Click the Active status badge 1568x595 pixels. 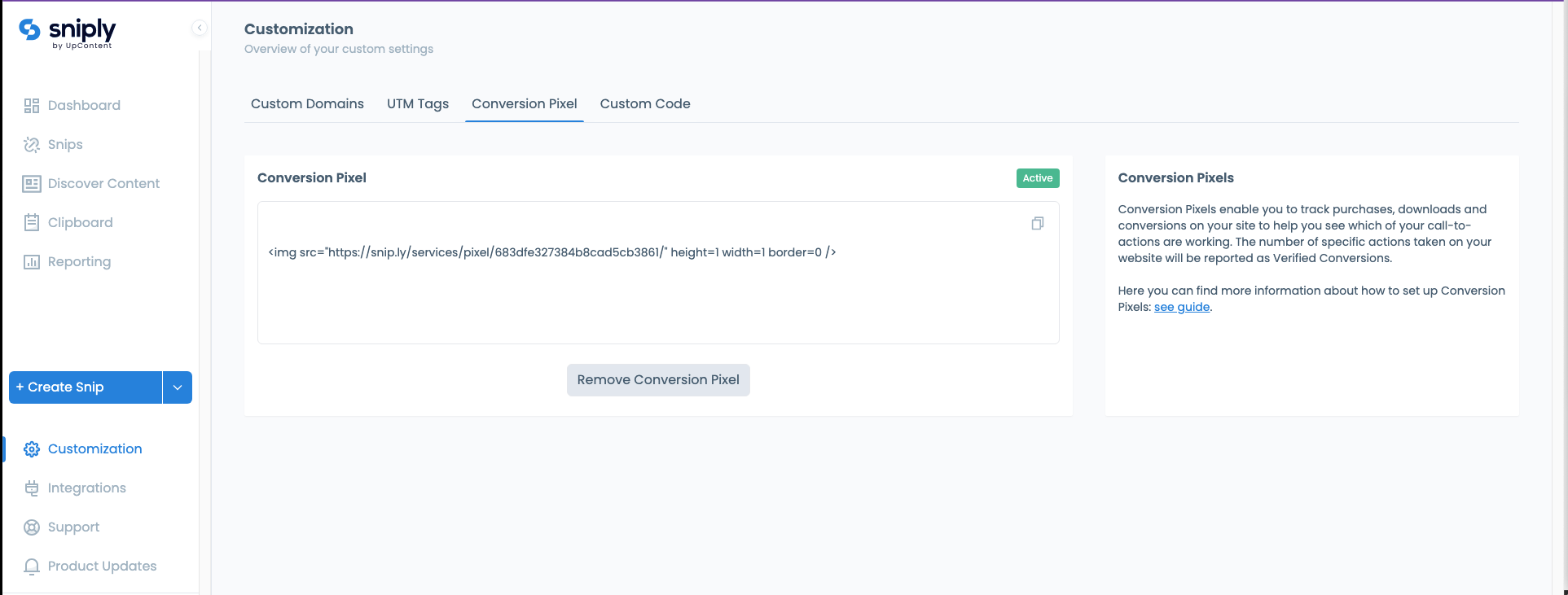[1038, 178]
